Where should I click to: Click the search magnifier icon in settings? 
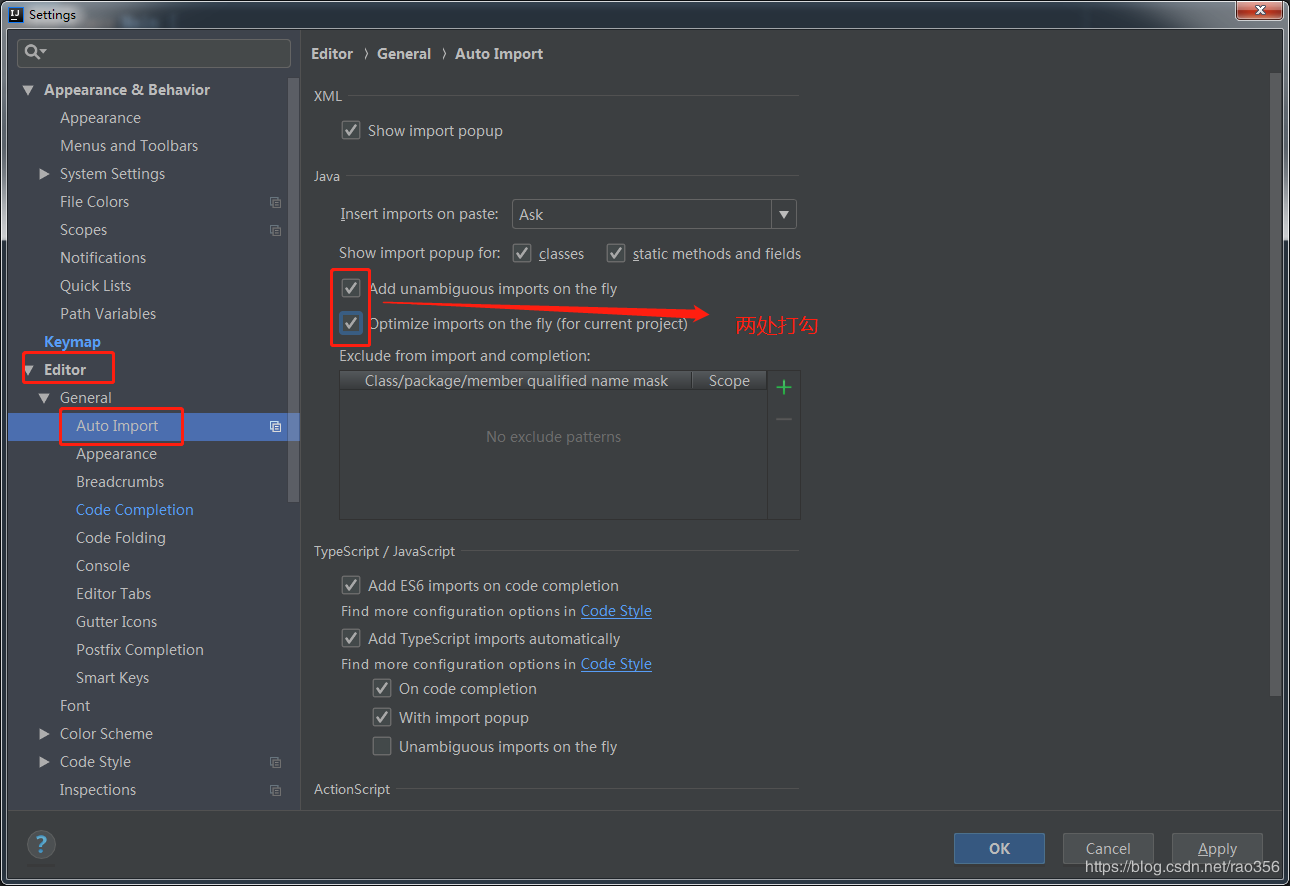pyautogui.click(x=34, y=52)
